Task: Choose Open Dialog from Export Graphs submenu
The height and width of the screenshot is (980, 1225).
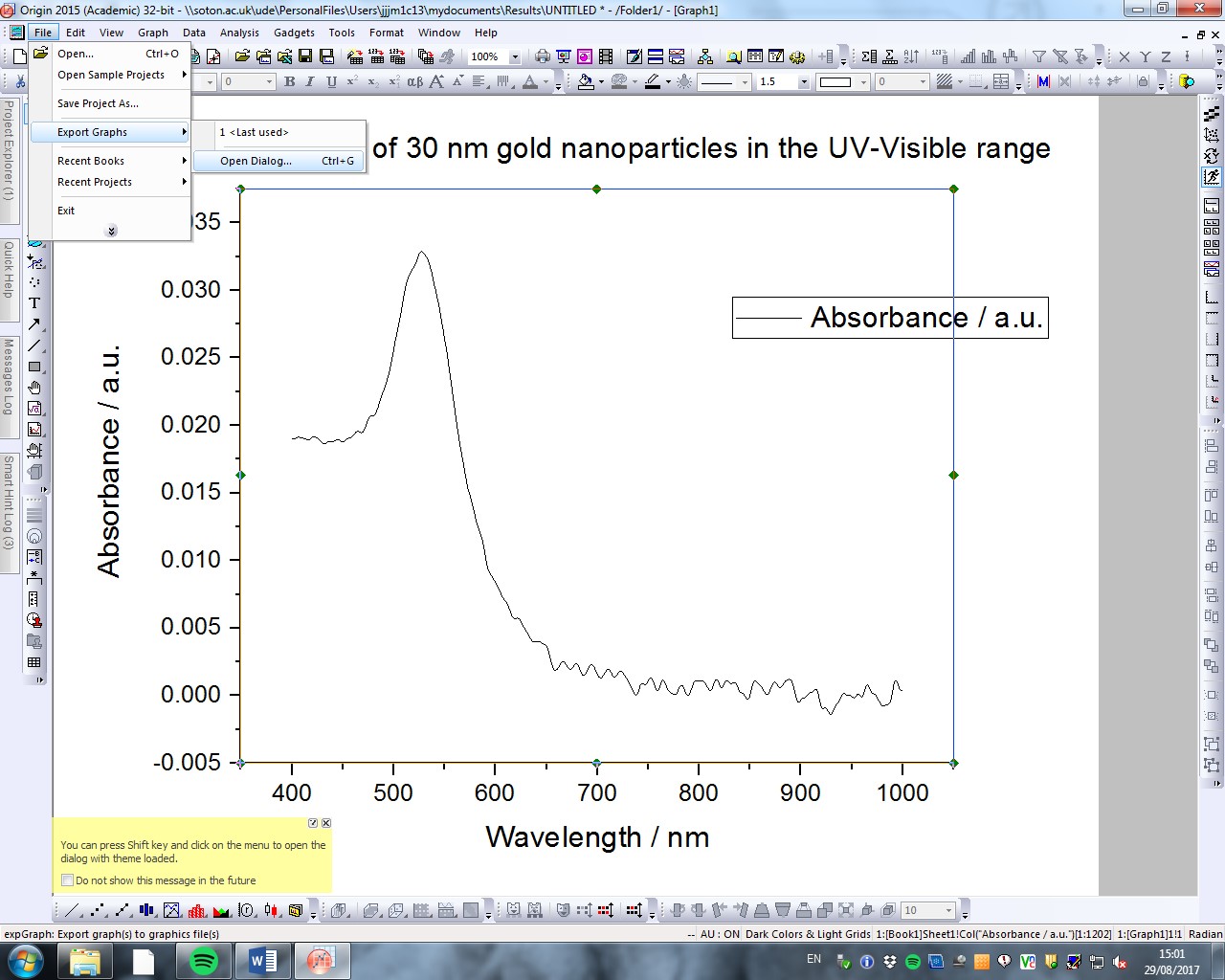Action: coord(256,161)
